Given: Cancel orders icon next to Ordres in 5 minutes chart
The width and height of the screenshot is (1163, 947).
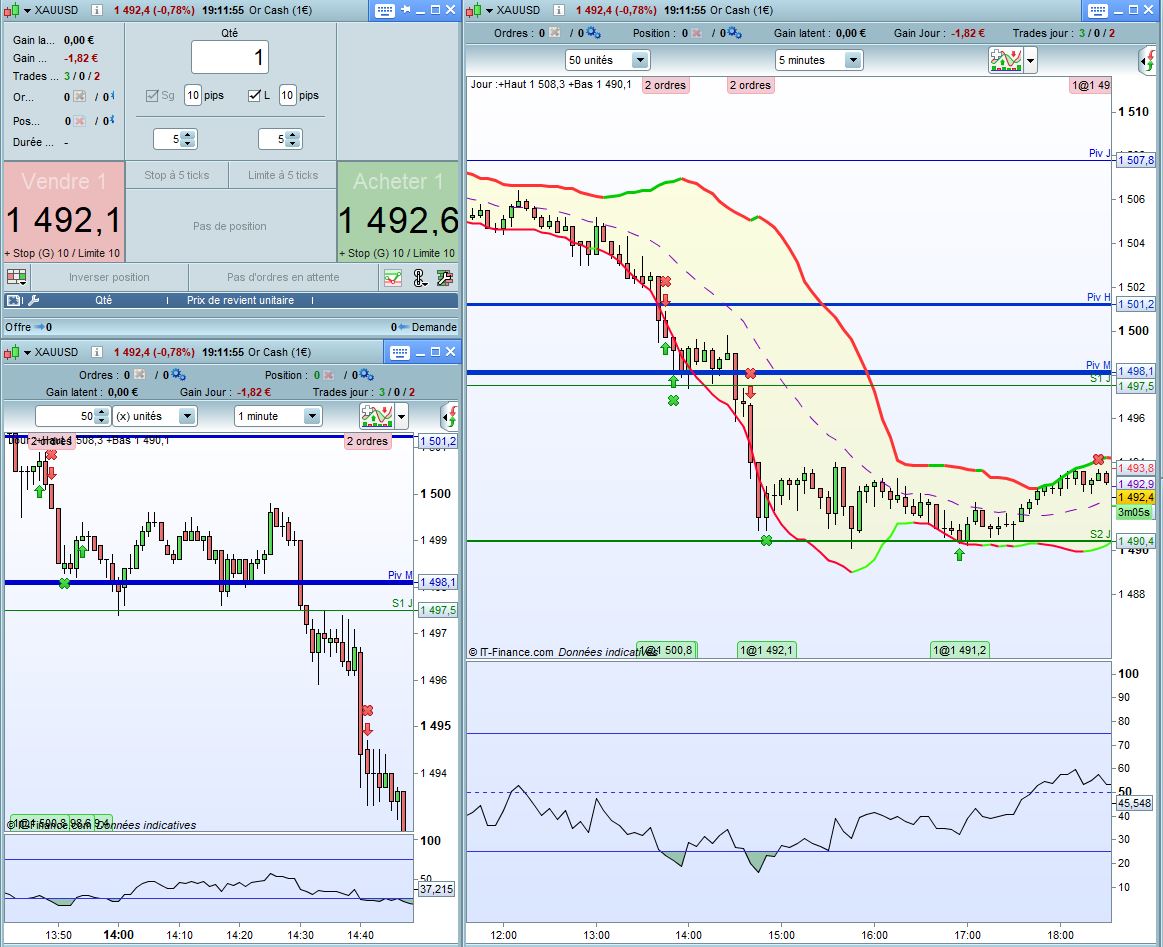Looking at the screenshot, I should coord(554,33).
